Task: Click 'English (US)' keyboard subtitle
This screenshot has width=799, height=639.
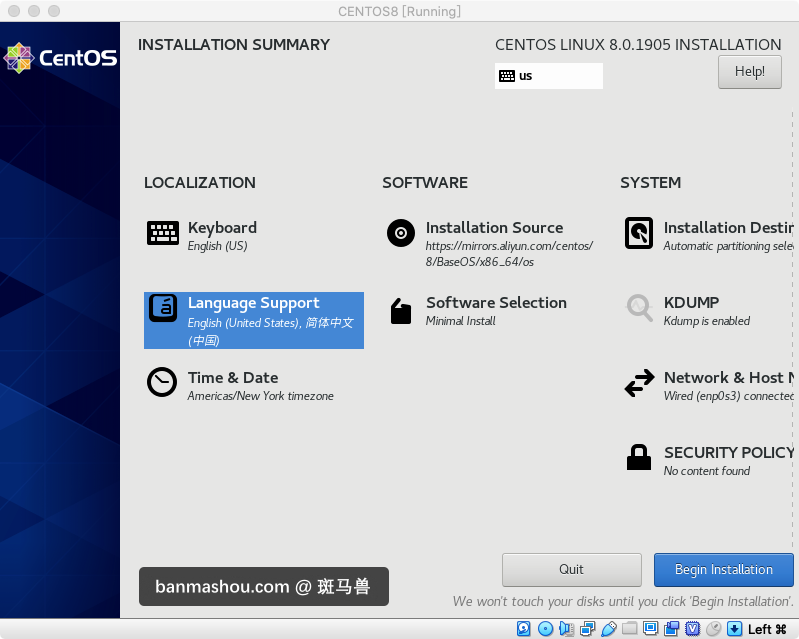Action: coord(218,246)
